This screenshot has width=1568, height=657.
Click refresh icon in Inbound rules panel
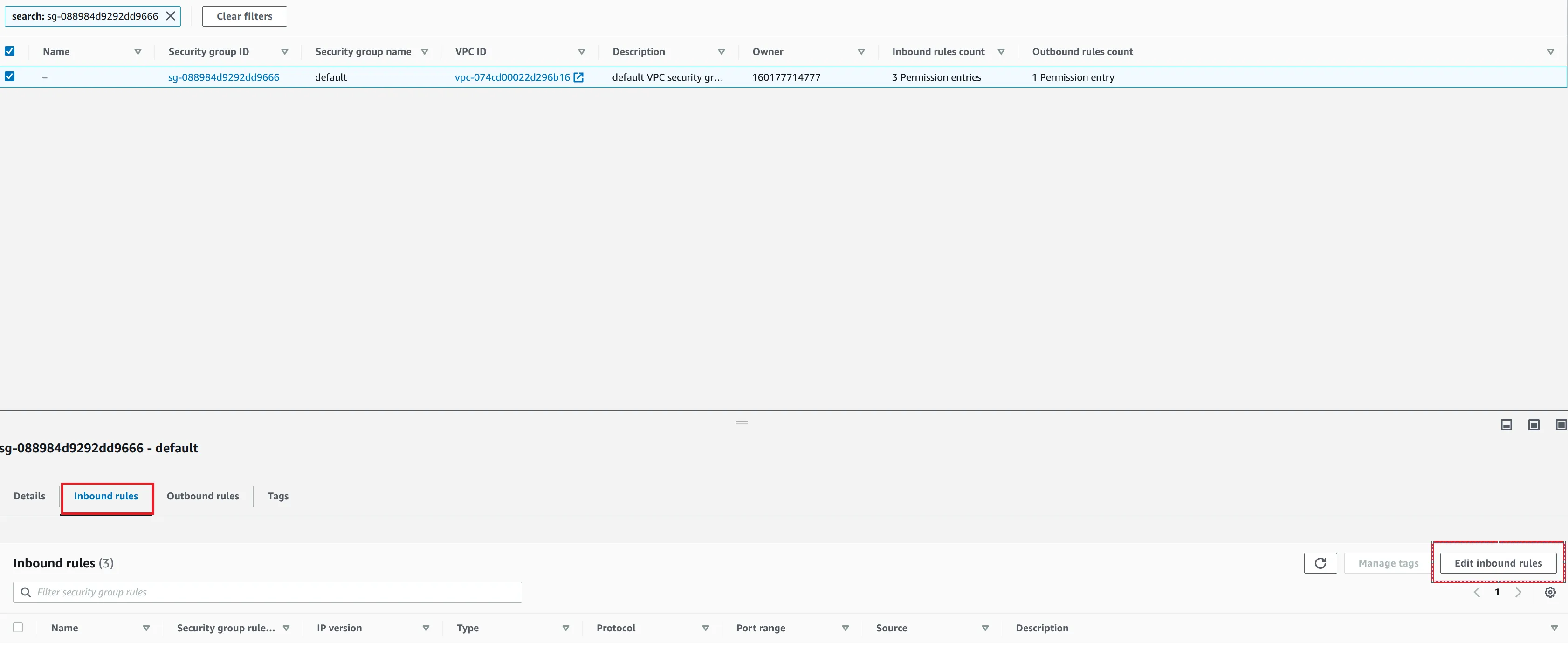click(x=1320, y=563)
